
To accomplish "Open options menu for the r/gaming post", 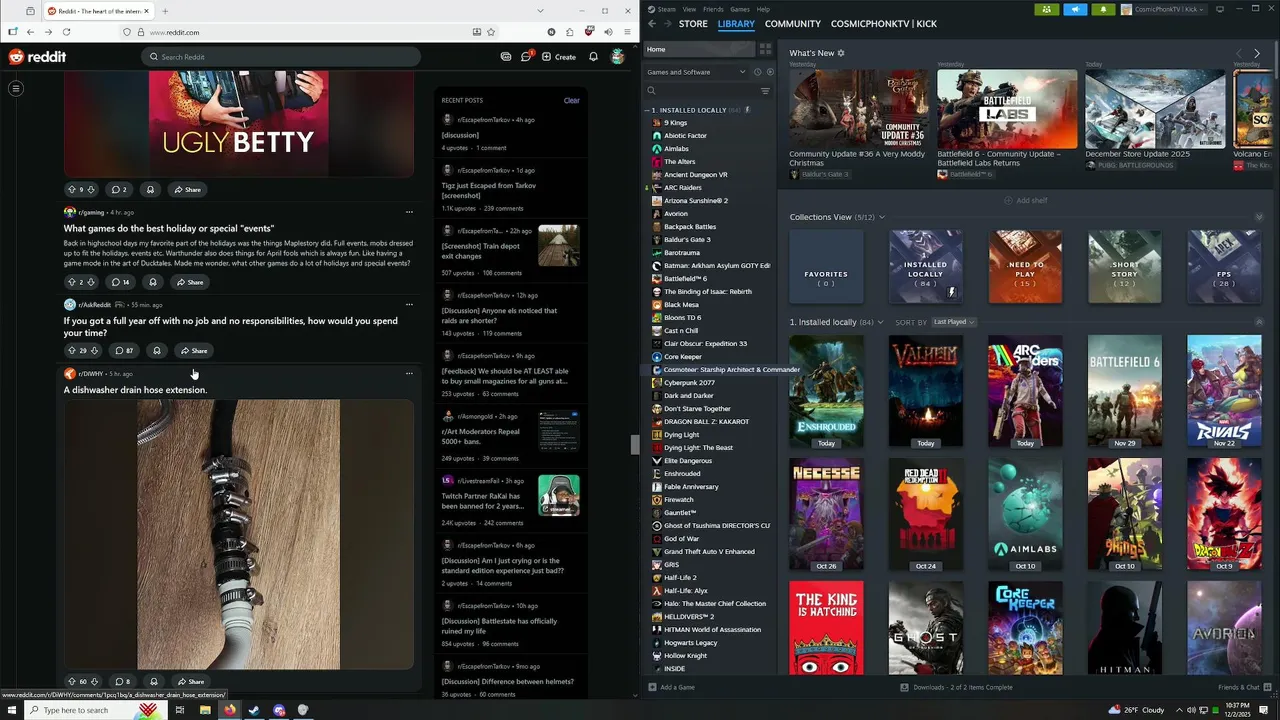I will (409, 212).
